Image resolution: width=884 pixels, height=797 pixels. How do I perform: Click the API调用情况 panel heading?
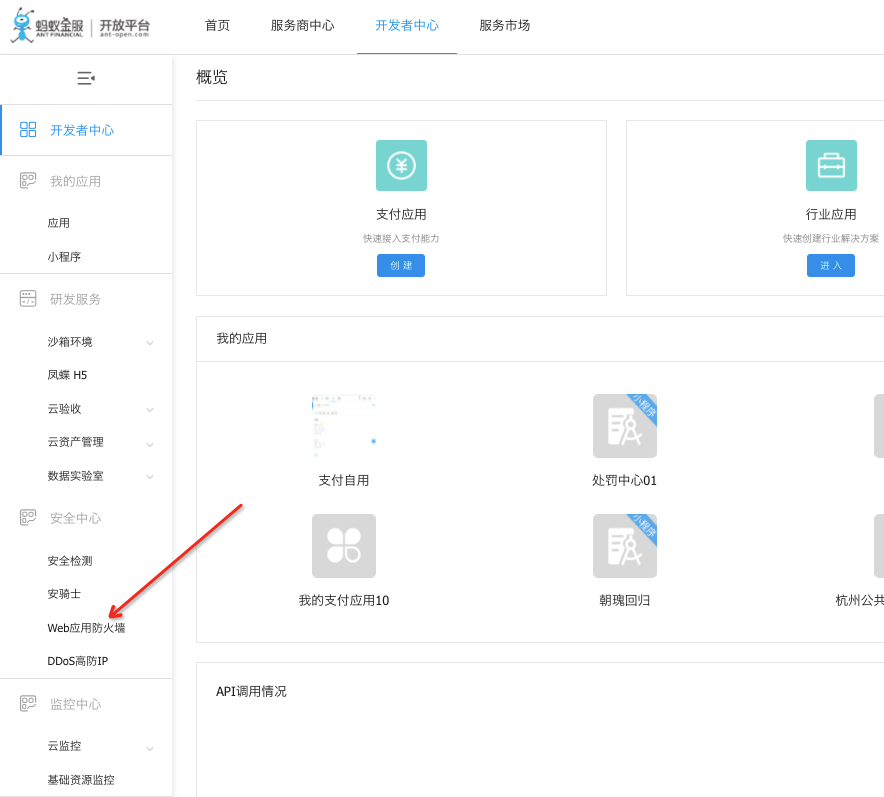[x=251, y=691]
